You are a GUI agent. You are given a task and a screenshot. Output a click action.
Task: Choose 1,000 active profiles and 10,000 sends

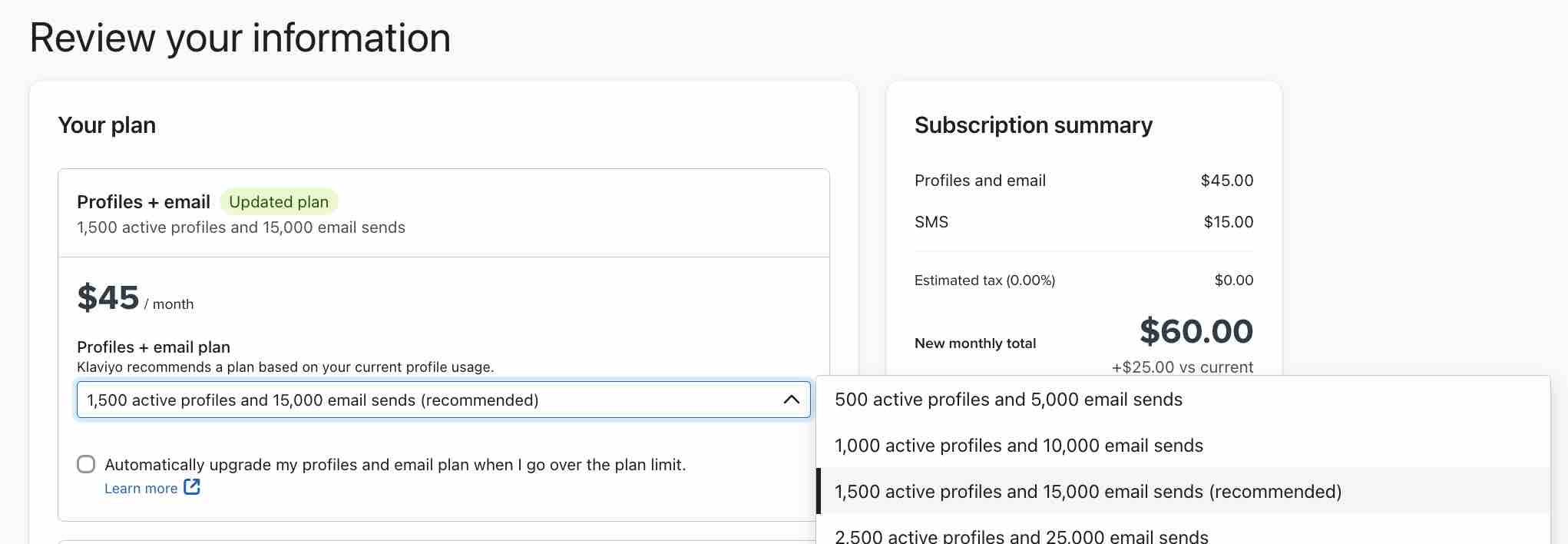coord(1018,446)
